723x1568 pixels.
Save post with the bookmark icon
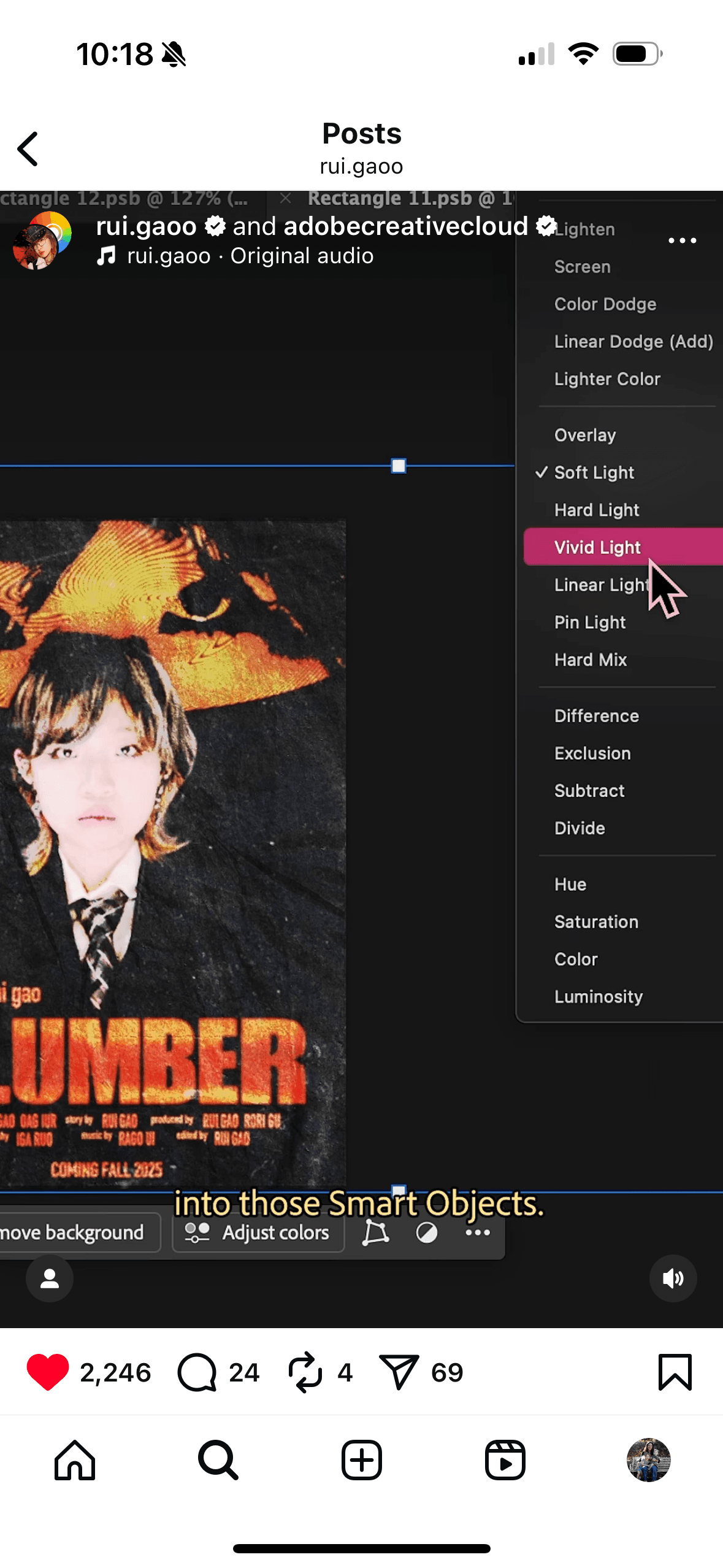click(675, 1372)
